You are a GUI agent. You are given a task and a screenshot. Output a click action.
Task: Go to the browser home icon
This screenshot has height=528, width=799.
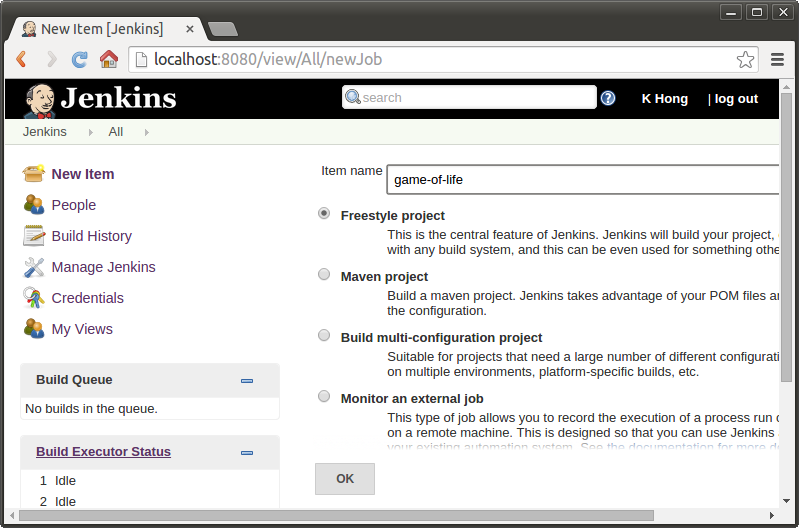(x=109, y=59)
